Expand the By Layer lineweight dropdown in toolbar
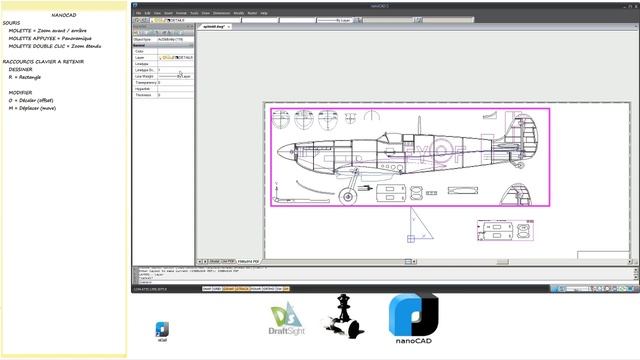This screenshot has height=360, width=640. coord(335,20)
